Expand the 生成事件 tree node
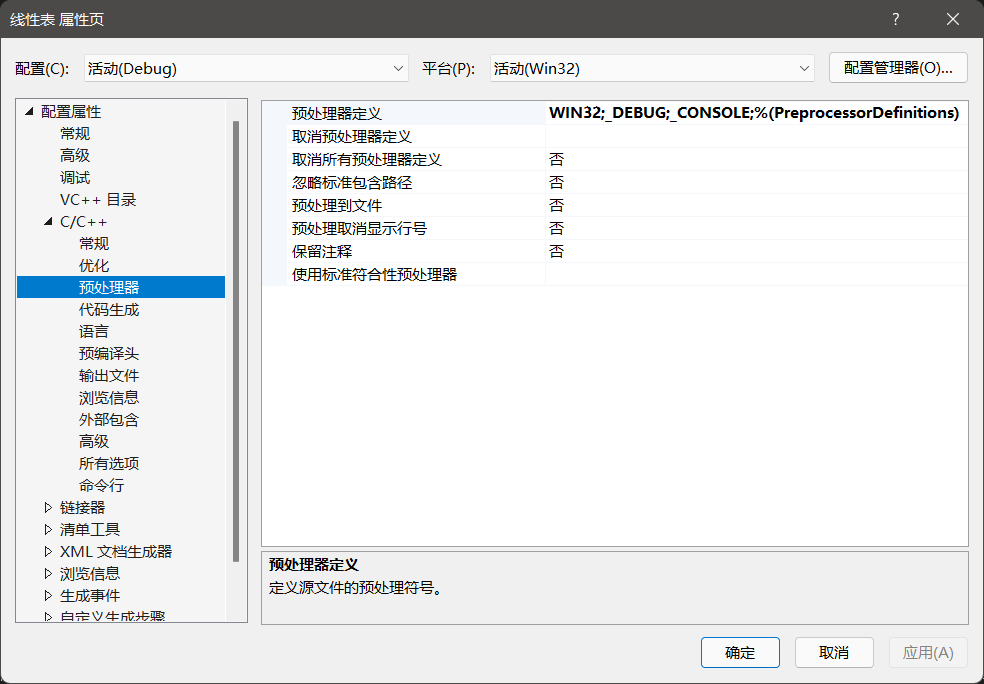 [47, 595]
